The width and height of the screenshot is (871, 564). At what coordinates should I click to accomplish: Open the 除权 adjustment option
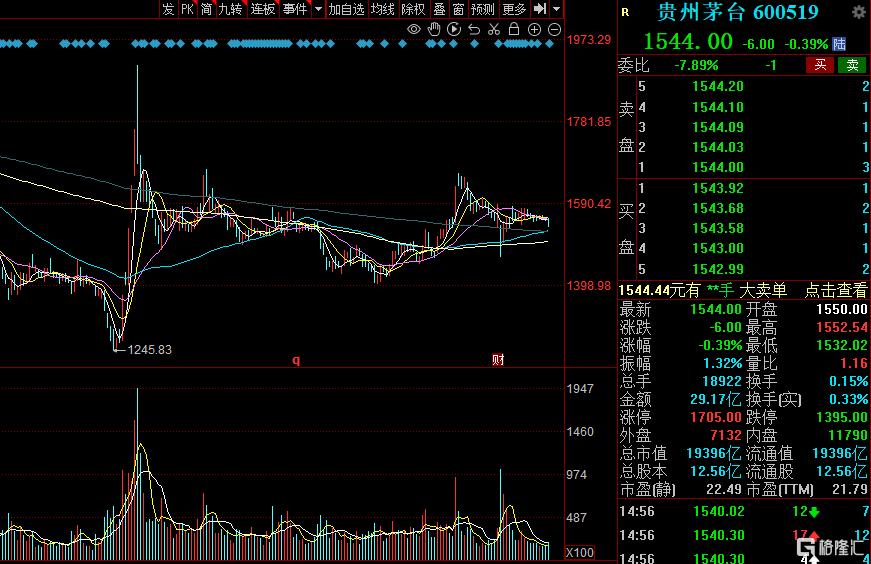click(x=413, y=9)
